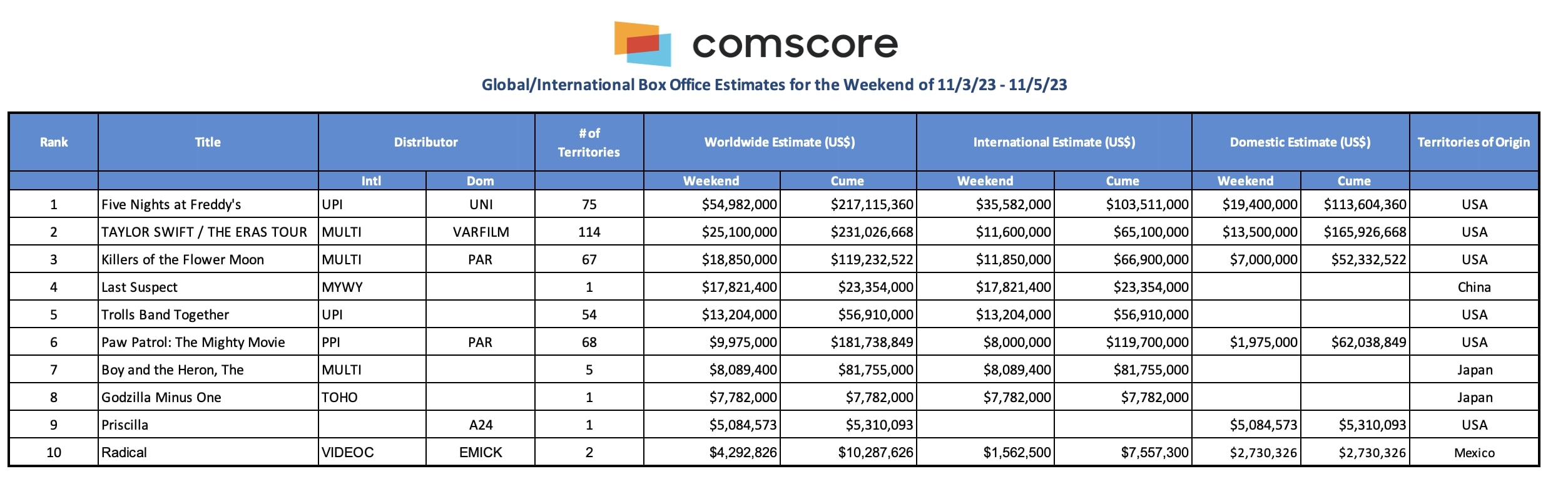The image size is (1568, 486).
Task: Click the Godzilla Minus One TOHO distributor cell
Action: click(x=372, y=397)
